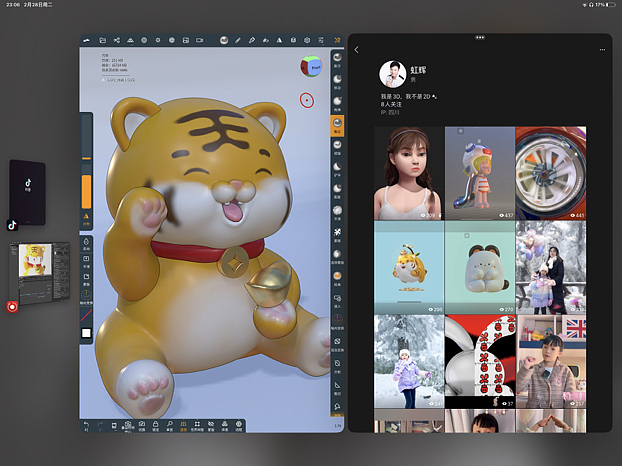Open the Symmetry triangle menu in top bar
Viewport: 622px width, 466px height.
click(279, 40)
